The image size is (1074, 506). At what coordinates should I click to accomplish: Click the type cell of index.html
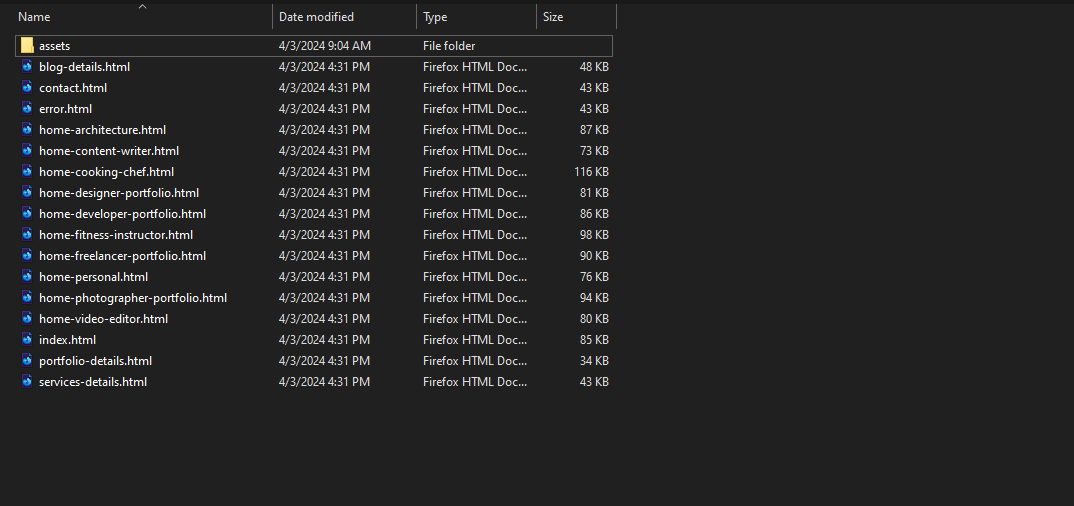[475, 340]
